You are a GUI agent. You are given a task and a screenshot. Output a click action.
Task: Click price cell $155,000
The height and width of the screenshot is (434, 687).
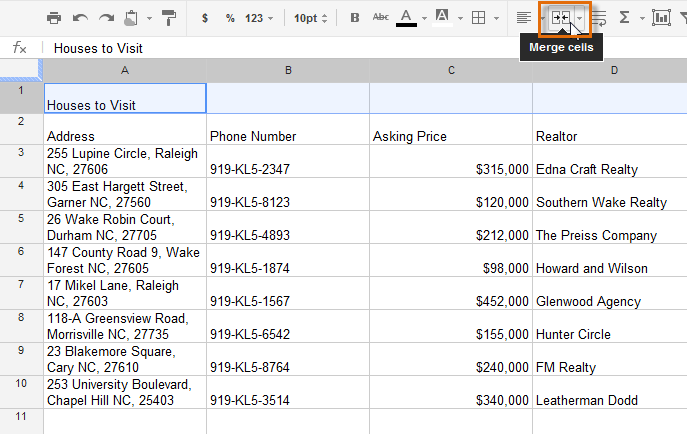pos(451,326)
